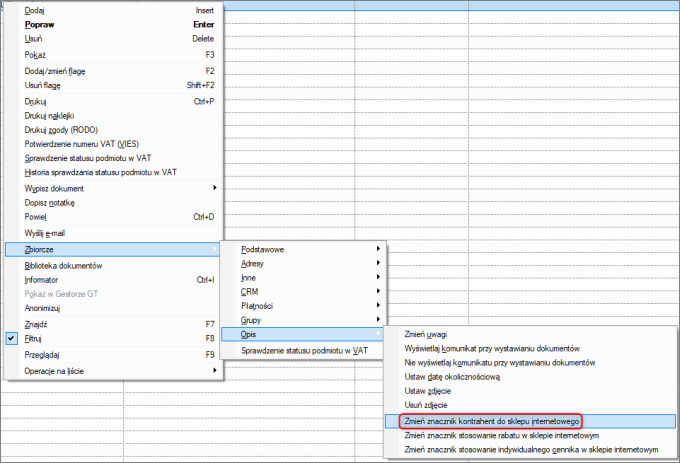Choose Wyślij e-mail
680x463 pixels.
tap(113, 233)
